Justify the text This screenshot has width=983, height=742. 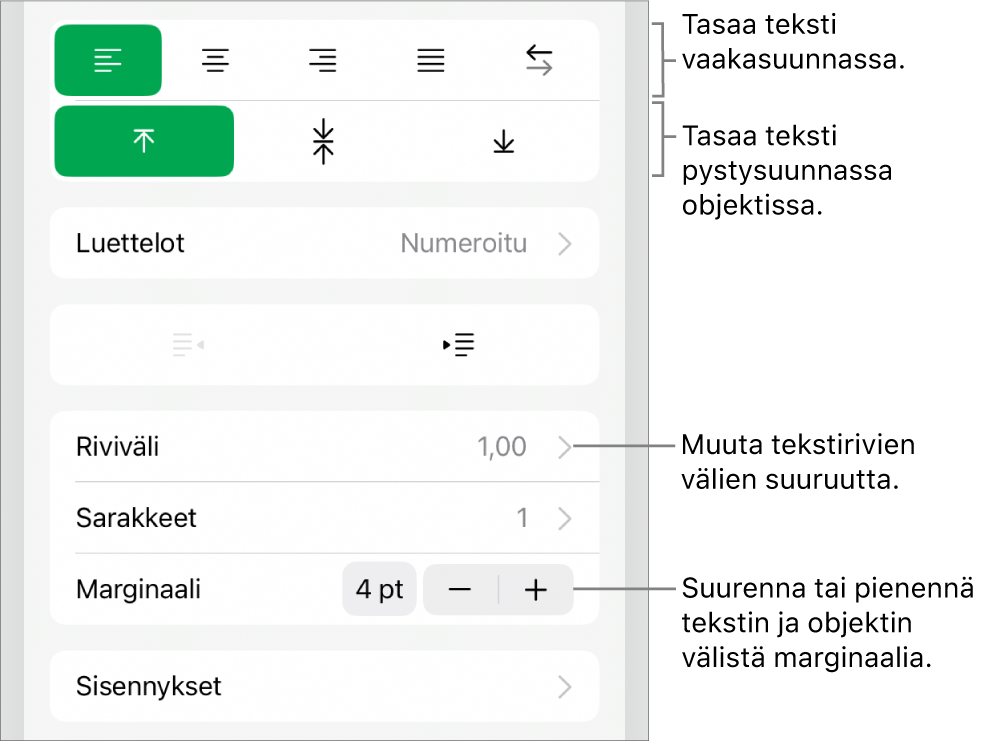click(x=431, y=60)
